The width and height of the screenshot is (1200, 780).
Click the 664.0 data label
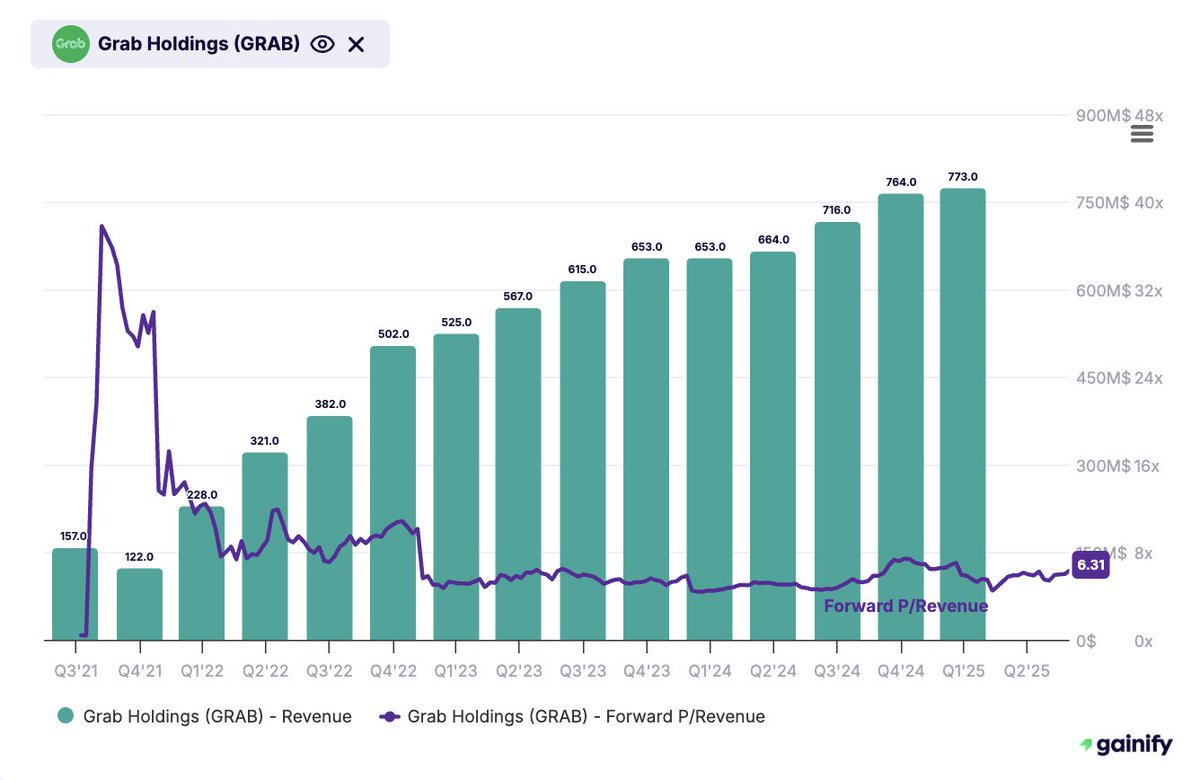(774, 240)
